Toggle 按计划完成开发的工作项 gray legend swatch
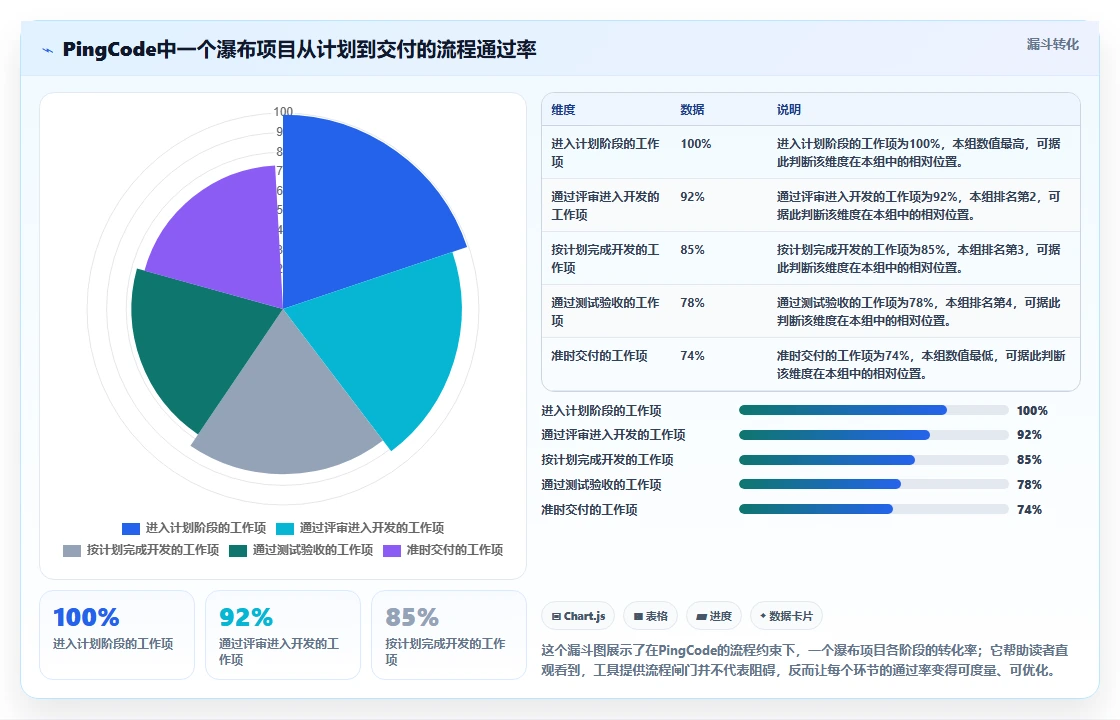Viewport: 1120px width, 720px height. pyautogui.click(x=72, y=551)
